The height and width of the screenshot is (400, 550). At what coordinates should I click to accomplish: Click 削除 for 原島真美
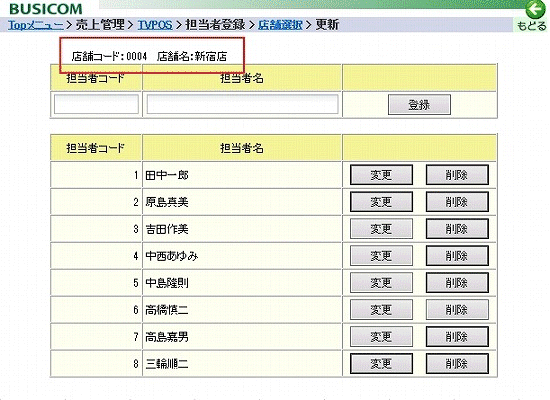457,202
